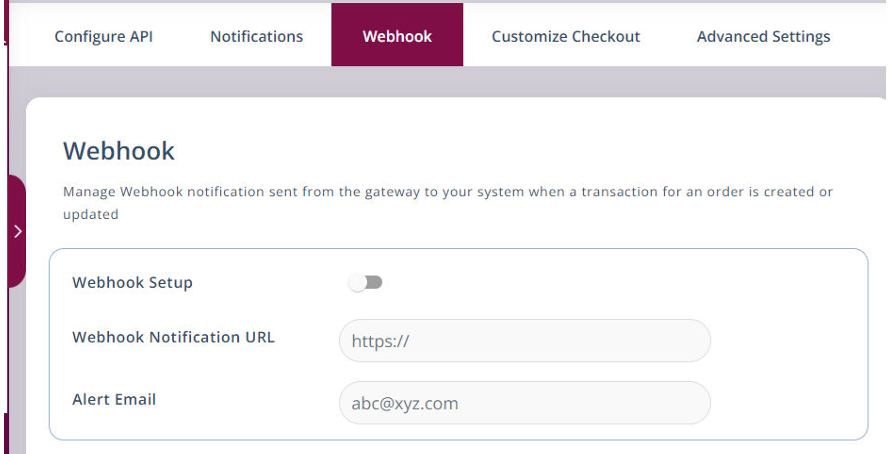Click the white right-pointing arrow icon
Image resolution: width=889 pixels, height=454 pixels.
point(17,231)
